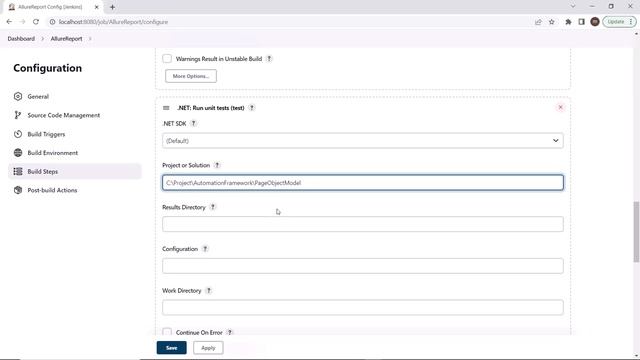Click the Source Code Management branch icon
This screenshot has height=360, width=640.
pos(18,115)
